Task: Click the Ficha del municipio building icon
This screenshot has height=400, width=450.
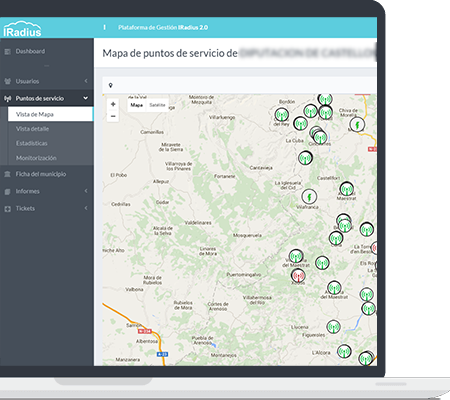Action: click(x=7, y=174)
